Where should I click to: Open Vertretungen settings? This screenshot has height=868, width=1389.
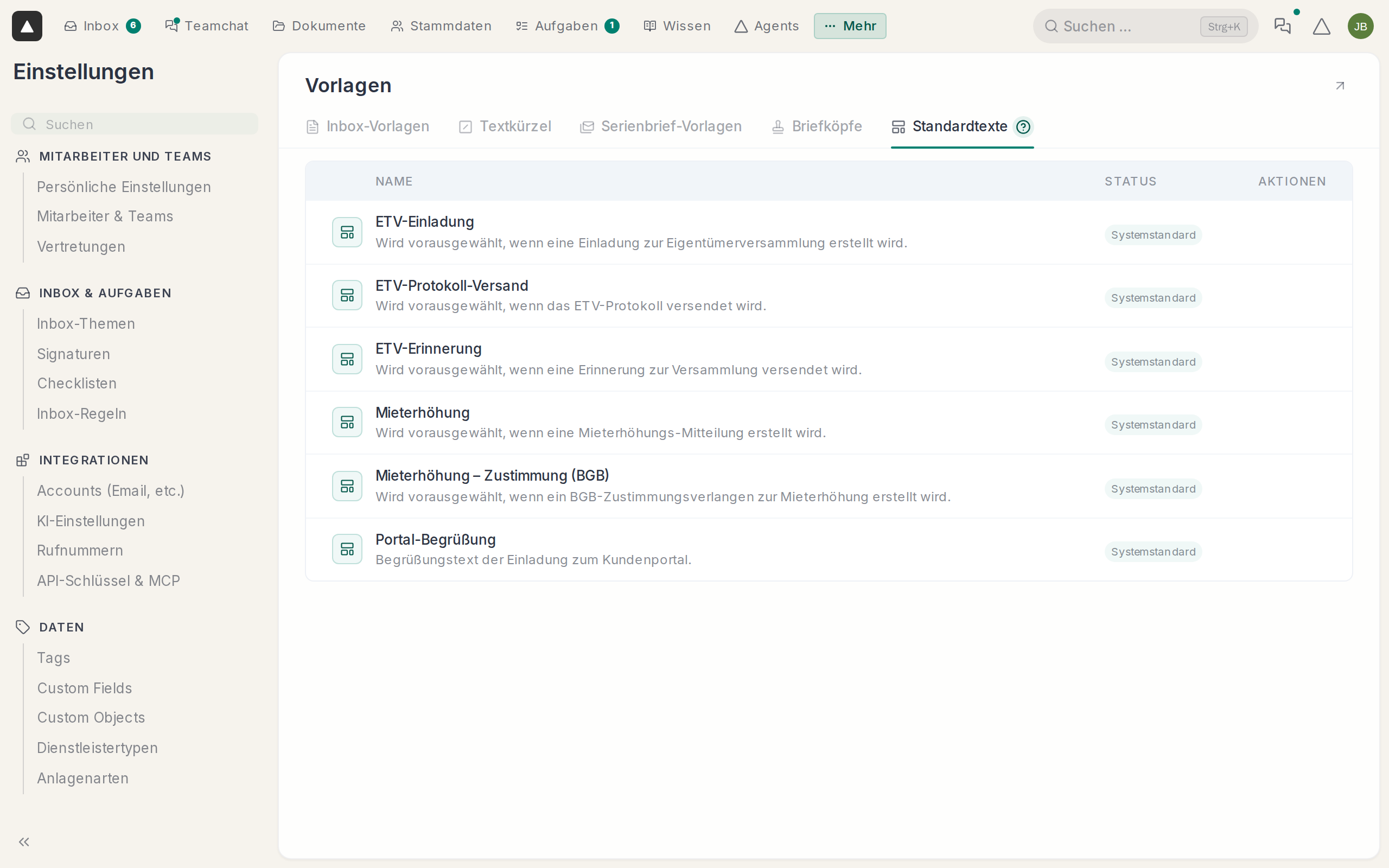(x=81, y=247)
